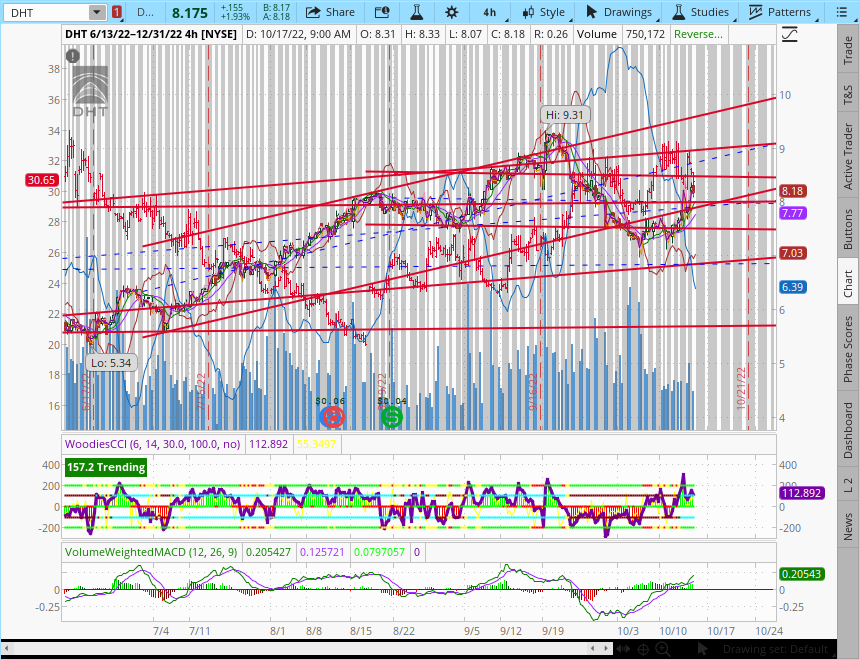The height and width of the screenshot is (660, 860).
Task: Click the 7.77 purple price bubble
Action: tap(793, 213)
